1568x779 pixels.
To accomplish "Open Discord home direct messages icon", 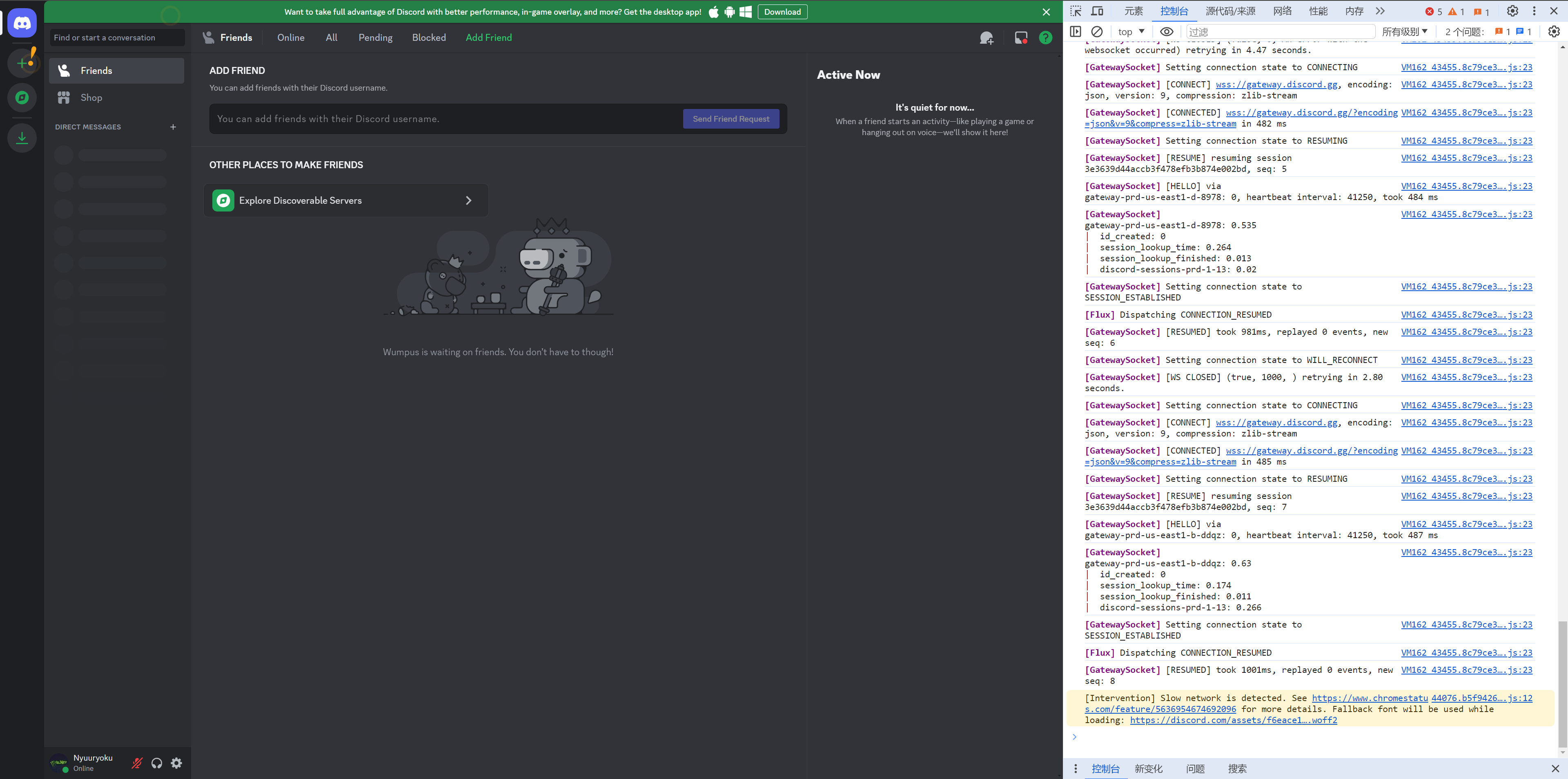I will pyautogui.click(x=22, y=23).
